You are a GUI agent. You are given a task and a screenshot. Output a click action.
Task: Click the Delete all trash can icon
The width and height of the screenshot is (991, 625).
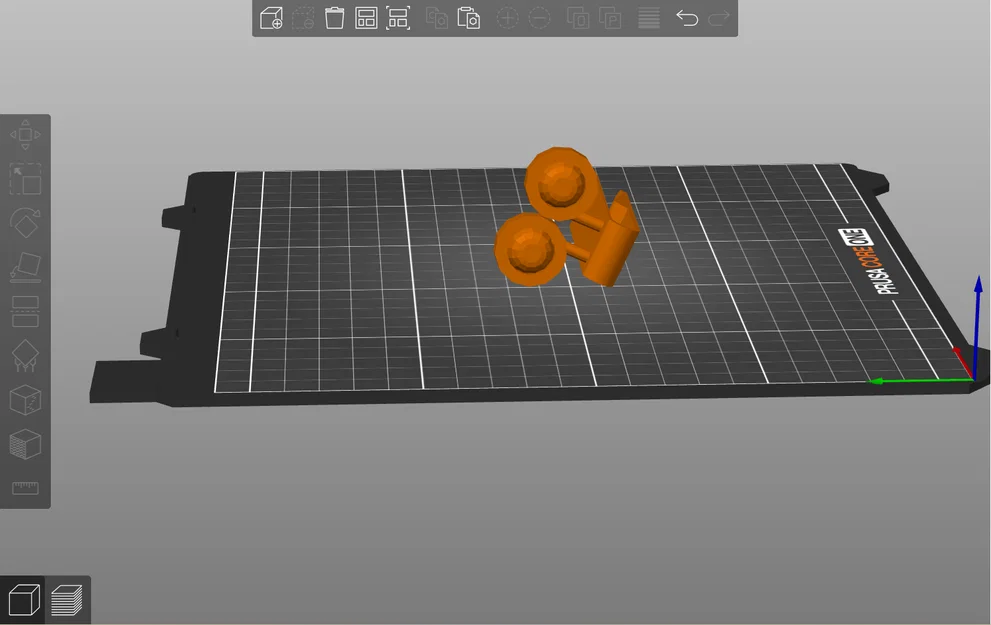point(334,18)
